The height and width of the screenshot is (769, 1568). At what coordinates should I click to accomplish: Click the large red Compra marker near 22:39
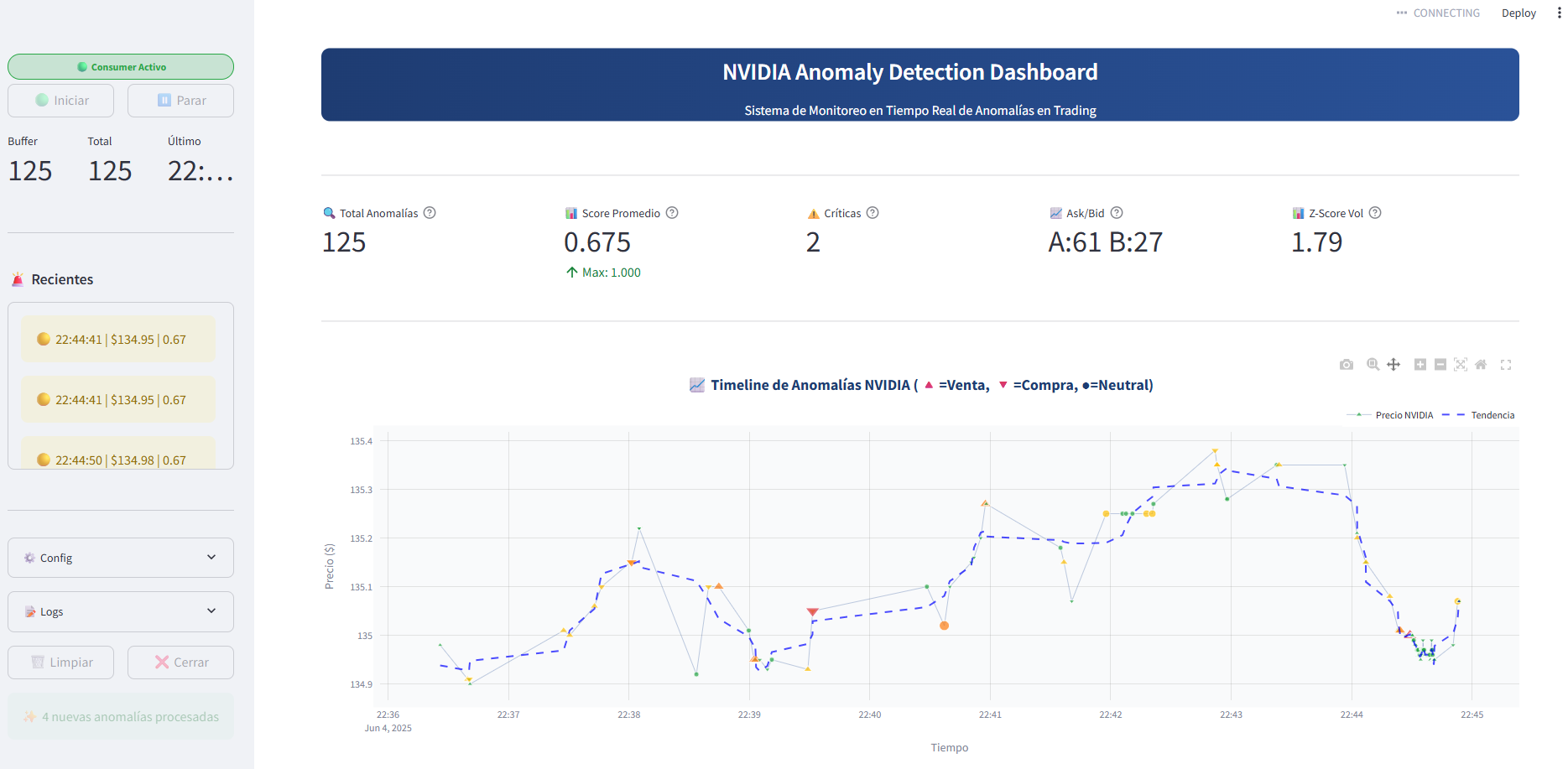pos(812,612)
